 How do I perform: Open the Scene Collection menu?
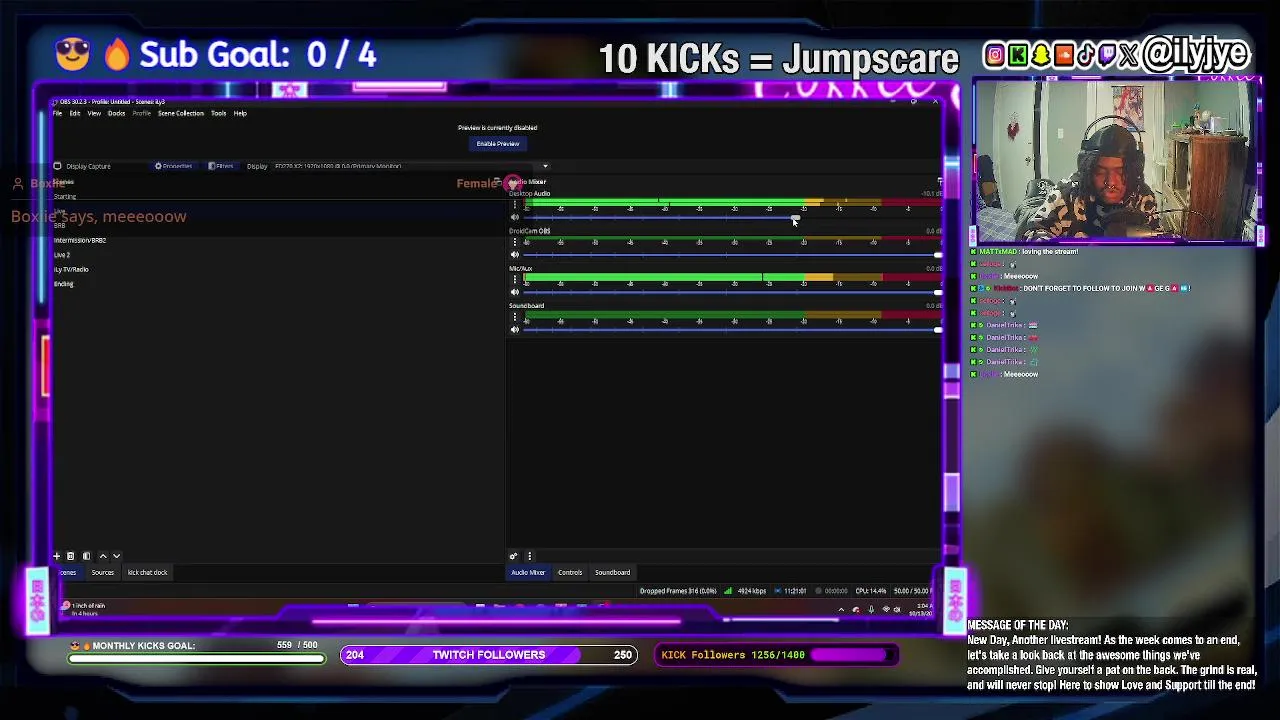181,113
